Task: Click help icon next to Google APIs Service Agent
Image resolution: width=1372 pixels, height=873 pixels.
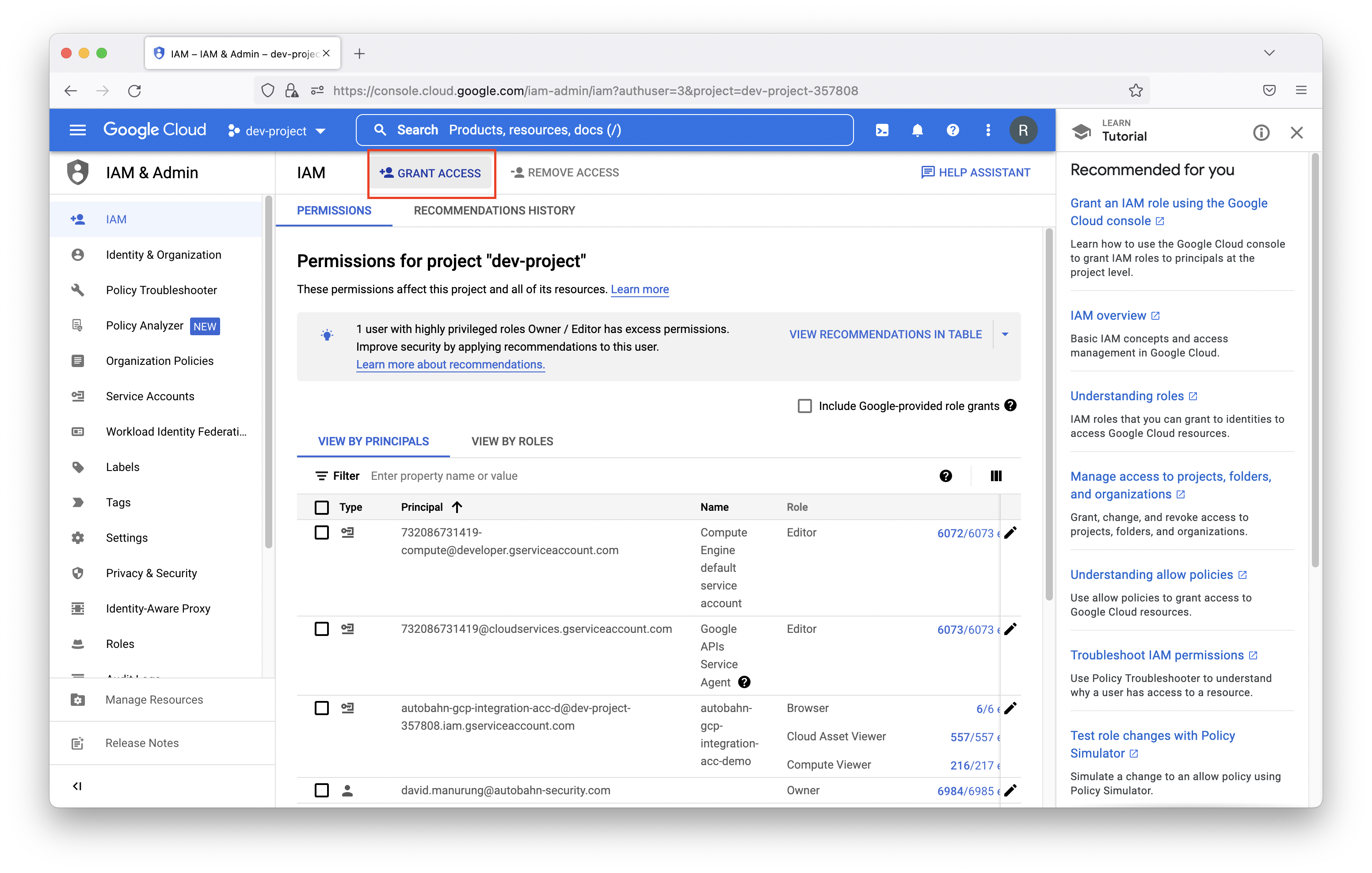Action: (x=744, y=682)
